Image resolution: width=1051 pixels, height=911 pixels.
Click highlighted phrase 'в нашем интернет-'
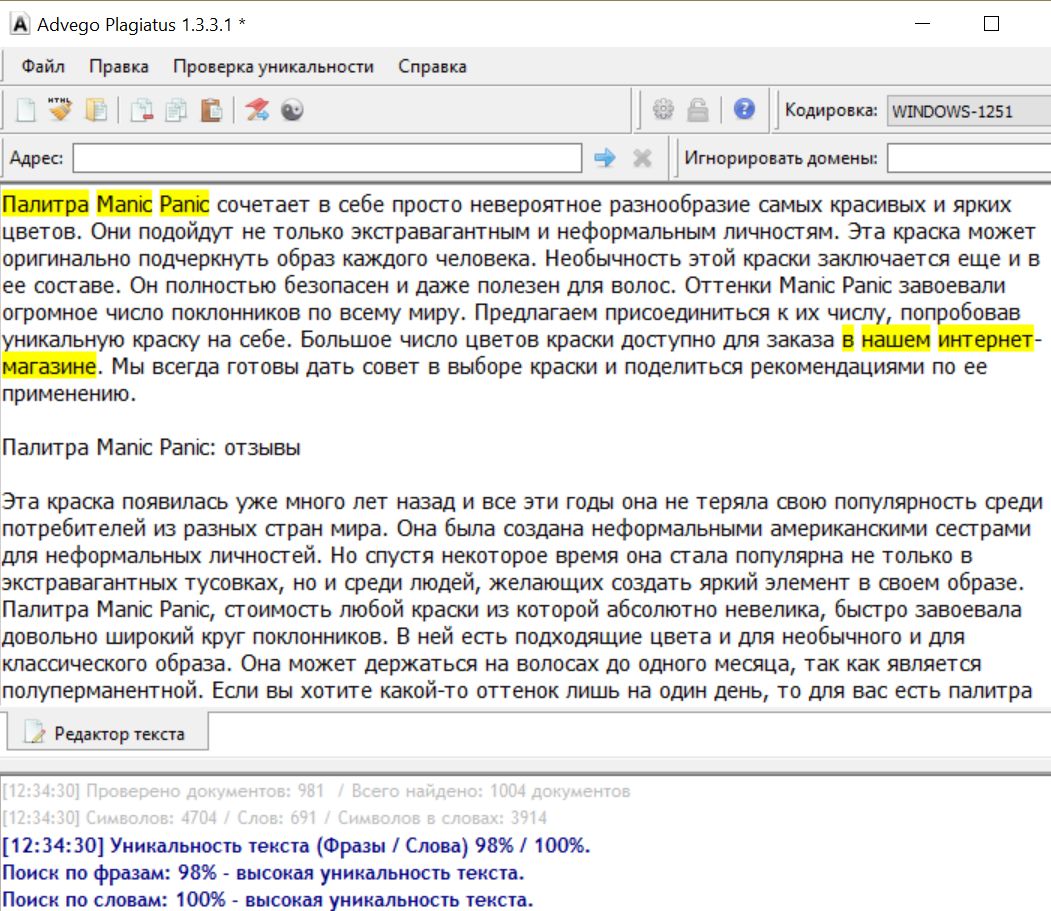pyautogui.click(x=942, y=340)
